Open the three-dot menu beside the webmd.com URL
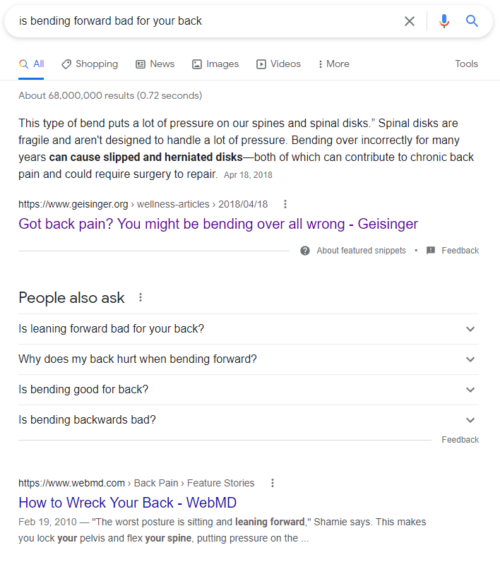Image resolution: width=500 pixels, height=562 pixels. click(272, 483)
